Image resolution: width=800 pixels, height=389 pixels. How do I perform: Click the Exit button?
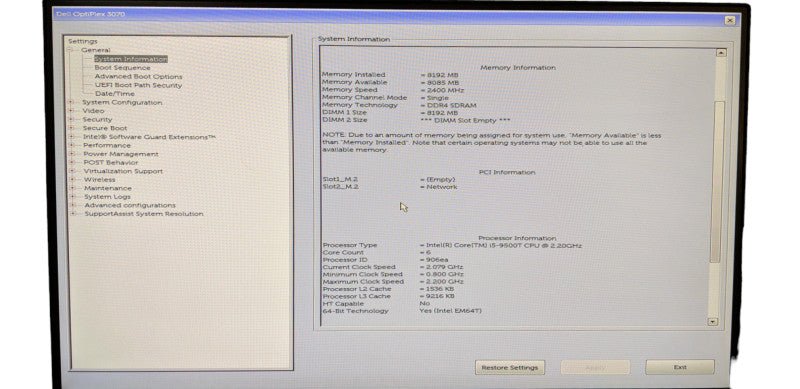pyautogui.click(x=680, y=367)
